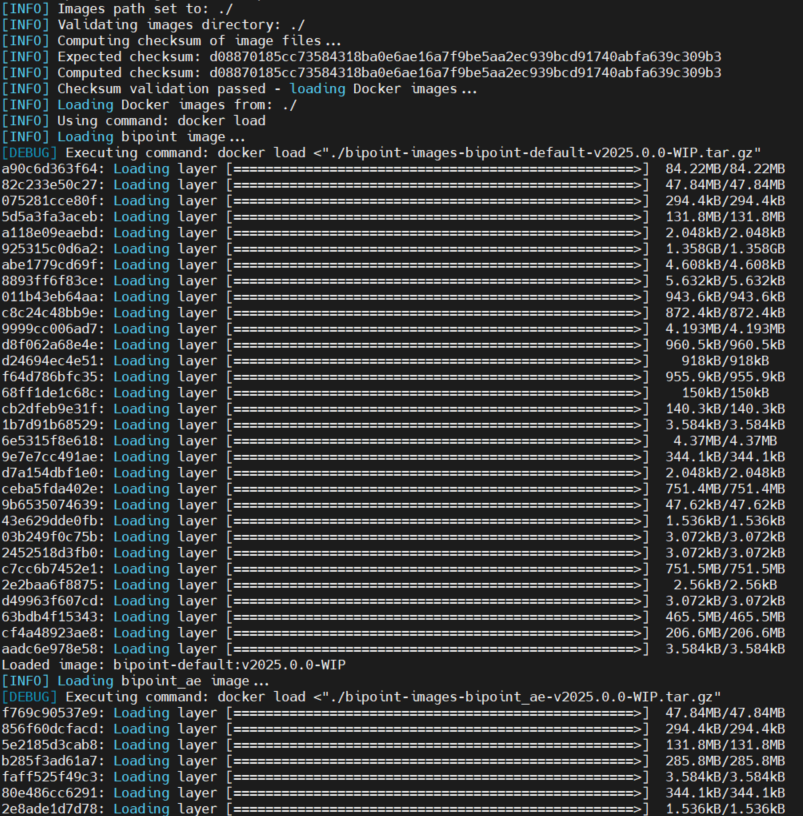Image resolution: width=803 pixels, height=816 pixels.
Task: Click the 2.56kB/2.56kB size value
Action: pos(725,585)
